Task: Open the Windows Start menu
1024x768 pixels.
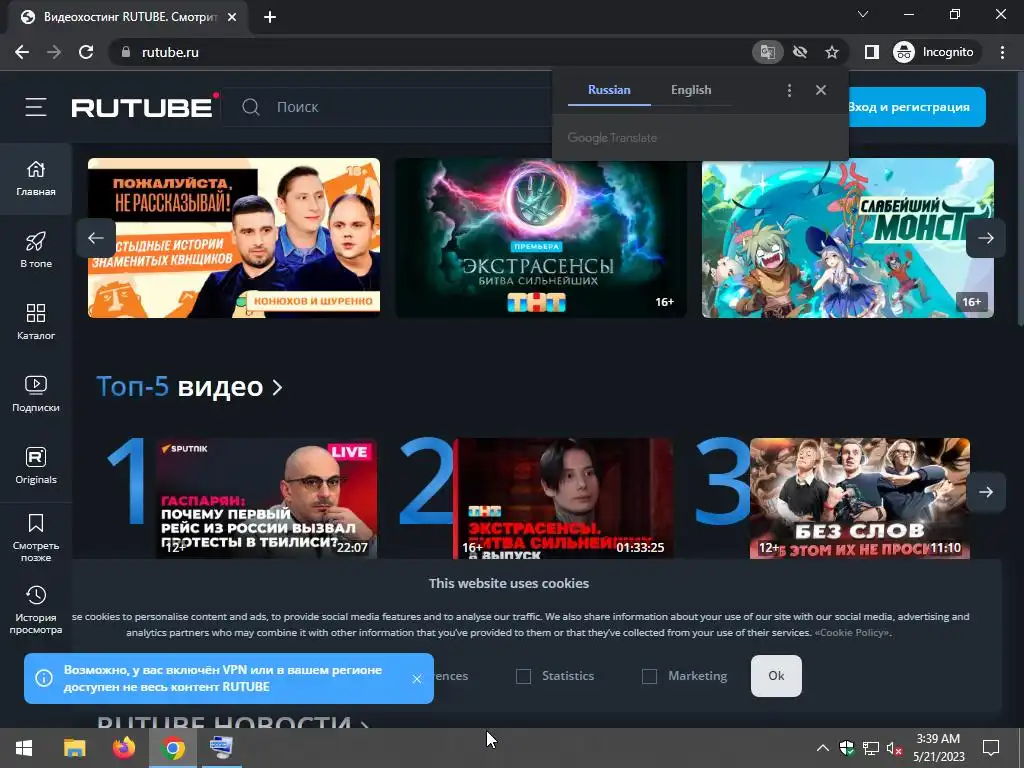Action: coord(24,748)
